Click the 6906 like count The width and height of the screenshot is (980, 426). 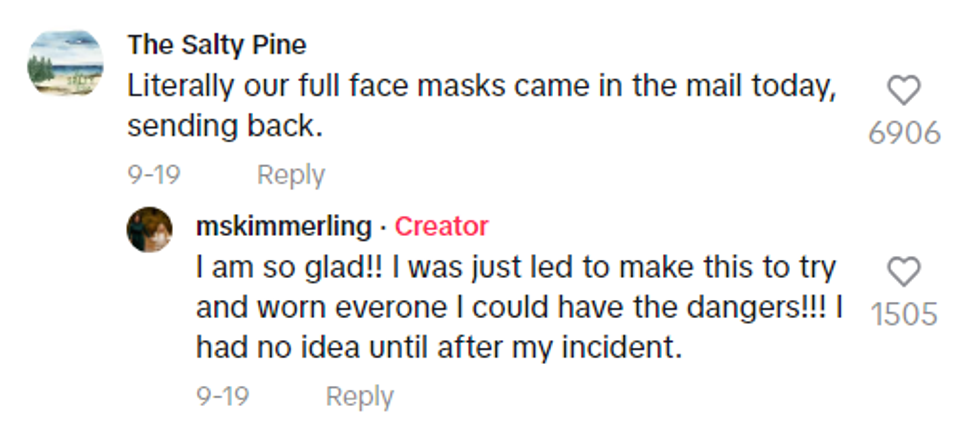(x=904, y=133)
